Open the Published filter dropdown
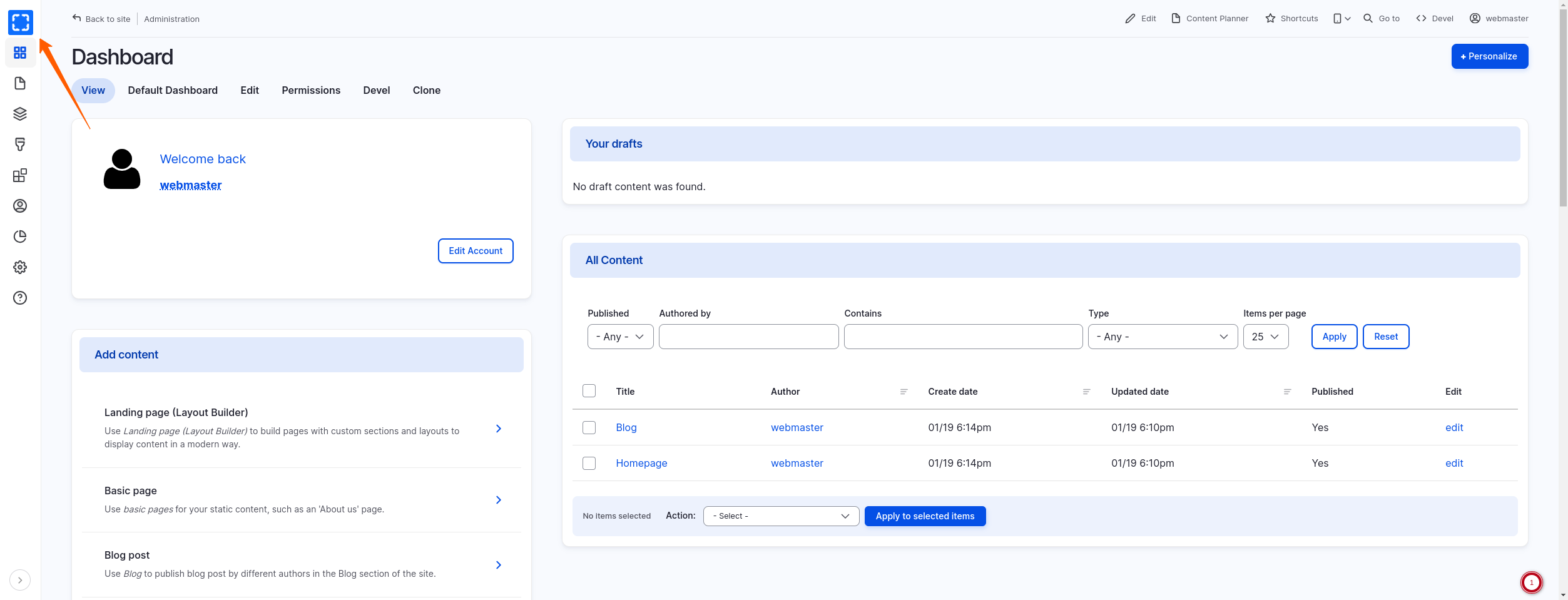1568x600 pixels. point(620,337)
